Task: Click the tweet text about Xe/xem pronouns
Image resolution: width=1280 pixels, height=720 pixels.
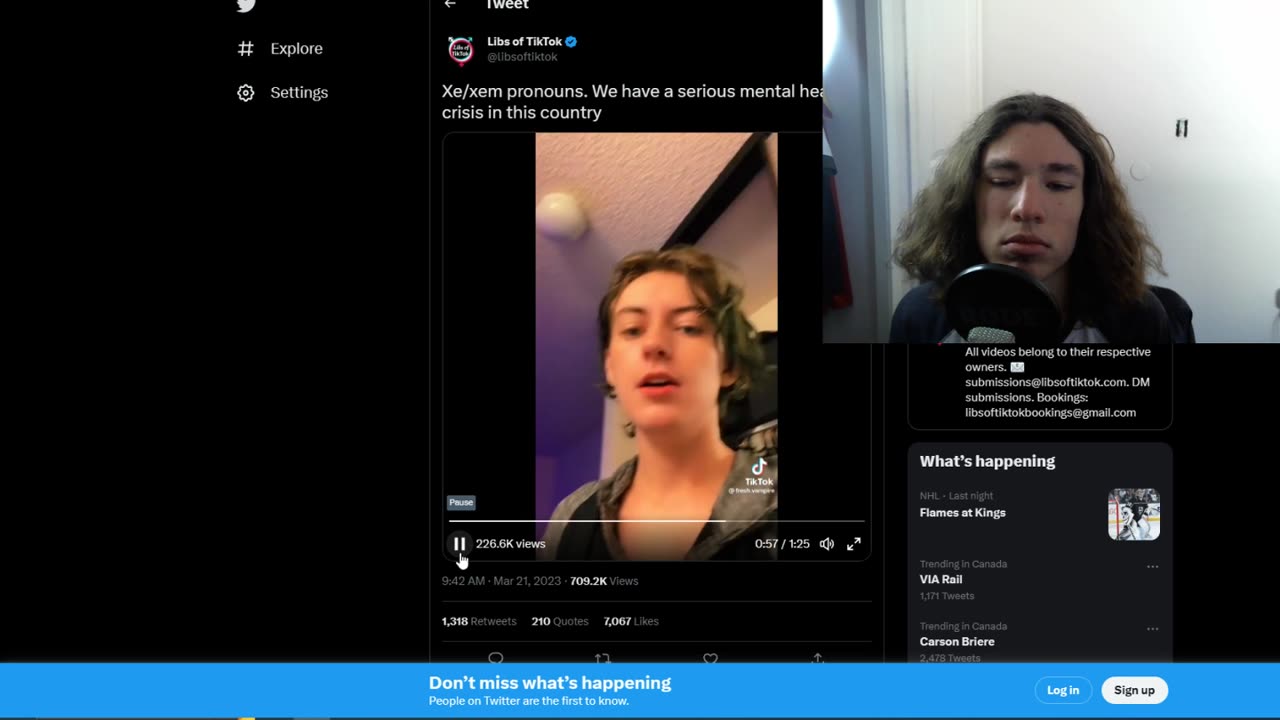Action: pos(632,102)
